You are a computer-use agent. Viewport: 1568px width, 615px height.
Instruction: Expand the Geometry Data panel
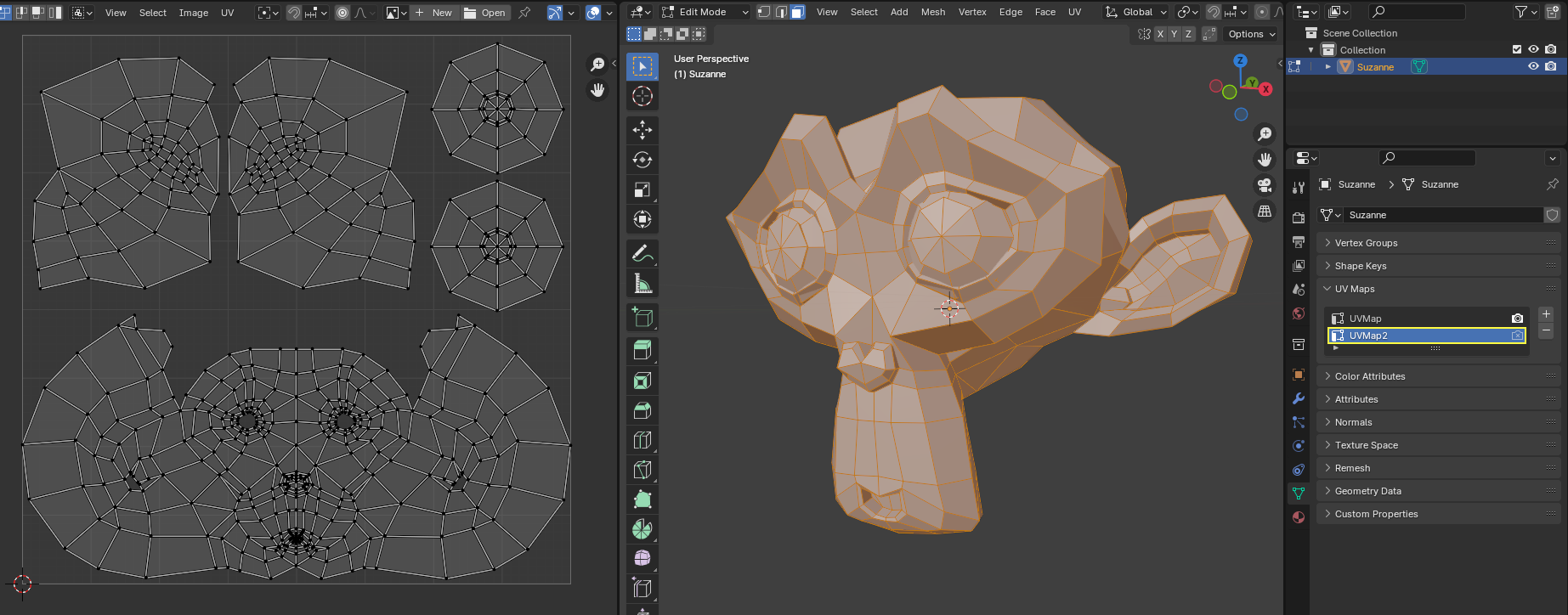point(1367,491)
